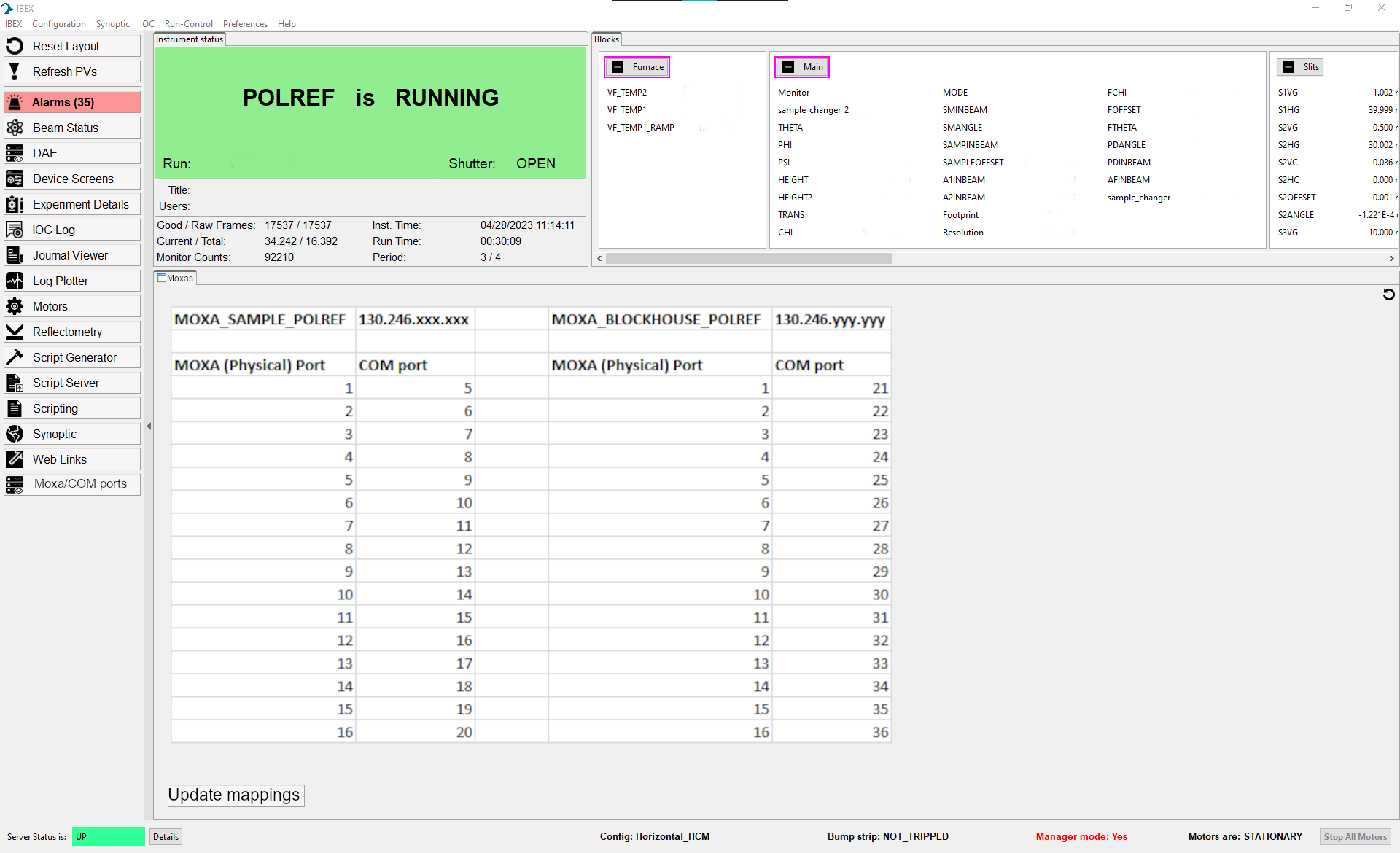The width and height of the screenshot is (1400, 853).
Task: Open the Journal Viewer
Action: [71, 254]
